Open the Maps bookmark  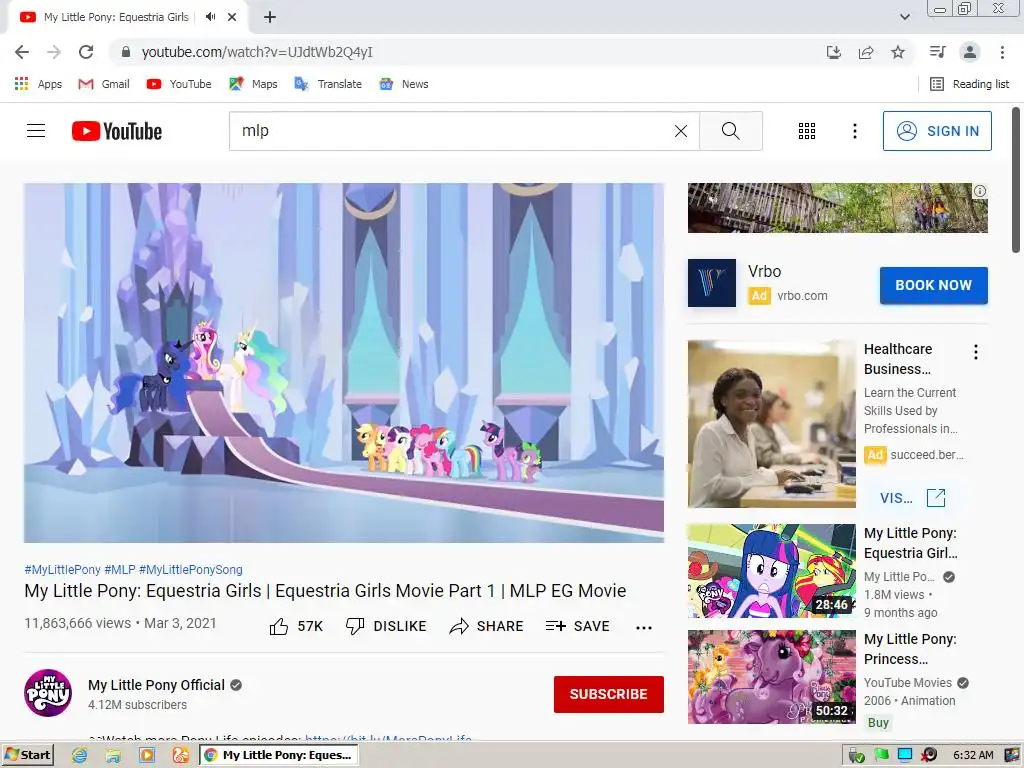click(253, 84)
